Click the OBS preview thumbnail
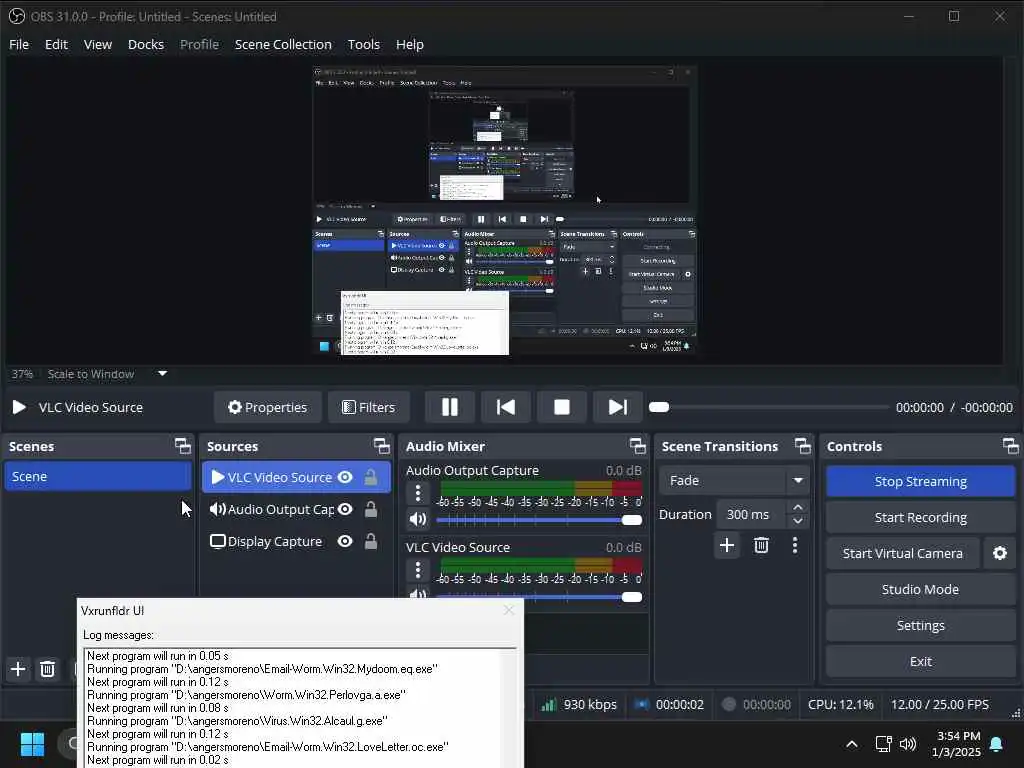The height and width of the screenshot is (768, 1024). tap(504, 210)
